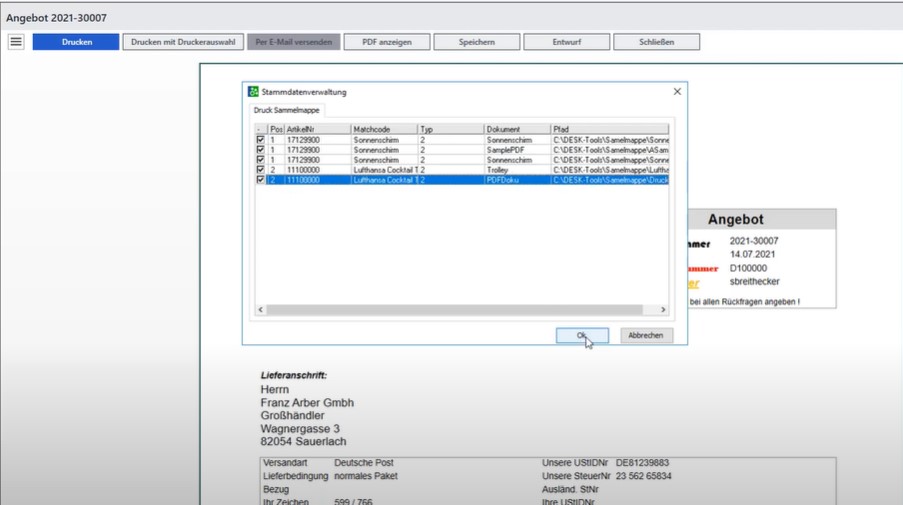Click Per E-Mail versenden button
The height and width of the screenshot is (505, 903).
[294, 42]
